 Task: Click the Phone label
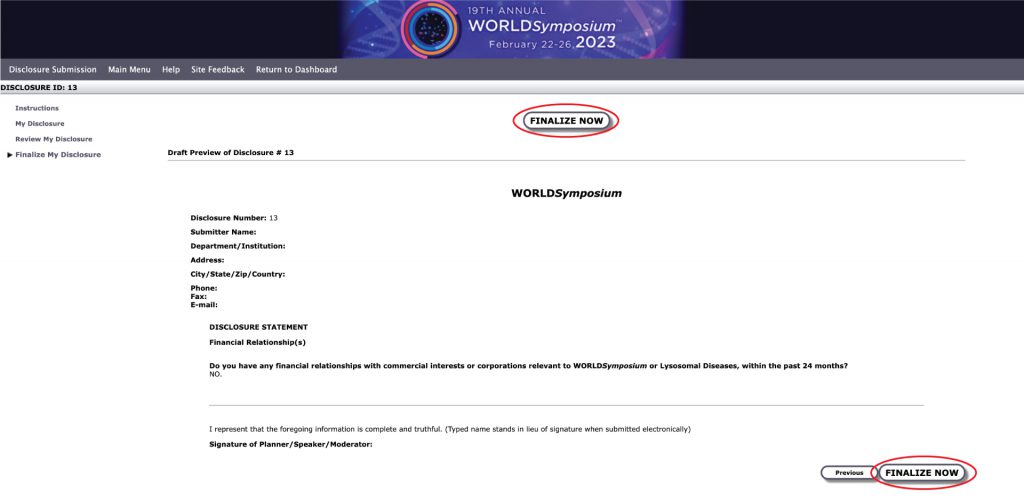click(204, 288)
